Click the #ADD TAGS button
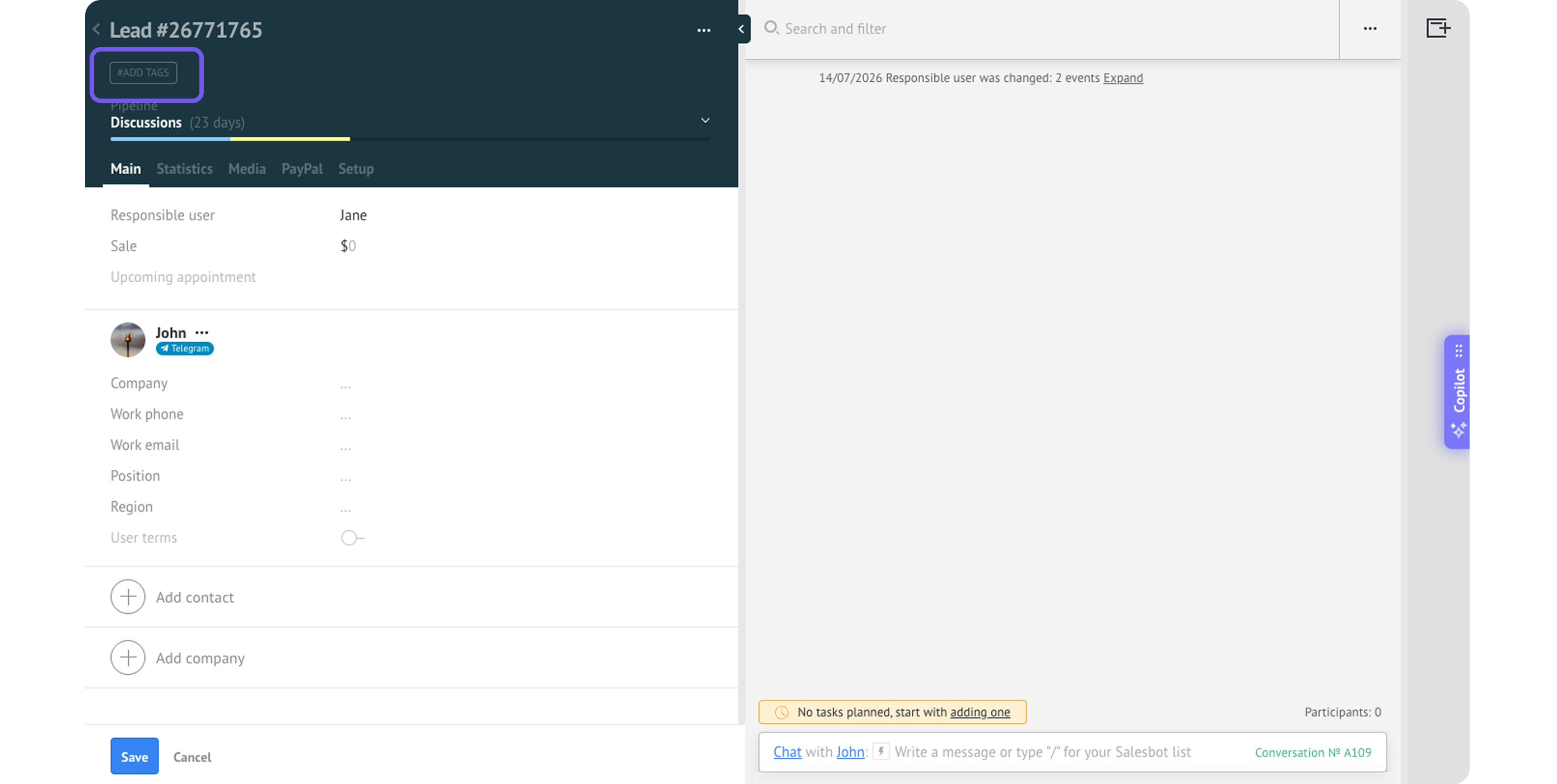 143,73
